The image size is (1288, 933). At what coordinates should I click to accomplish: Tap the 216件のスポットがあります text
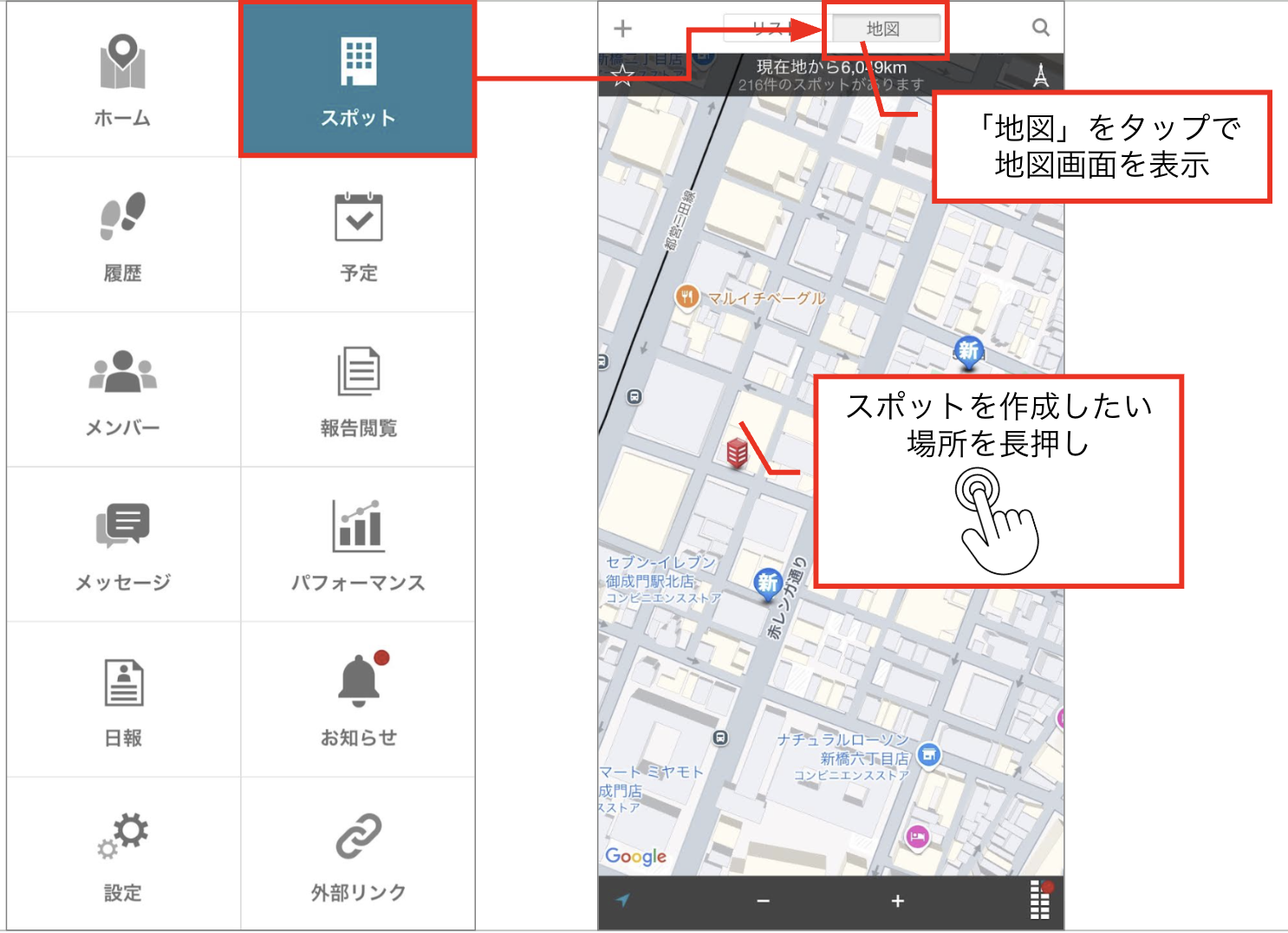coord(831,85)
